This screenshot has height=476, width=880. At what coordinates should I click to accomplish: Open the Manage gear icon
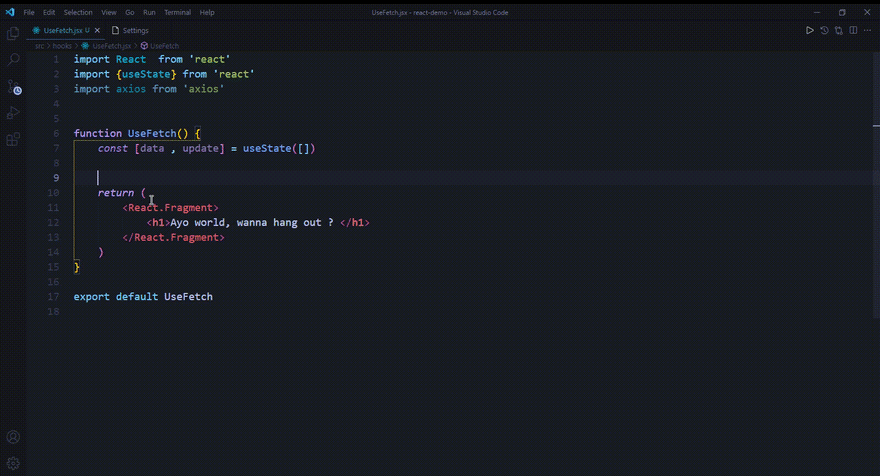13,463
